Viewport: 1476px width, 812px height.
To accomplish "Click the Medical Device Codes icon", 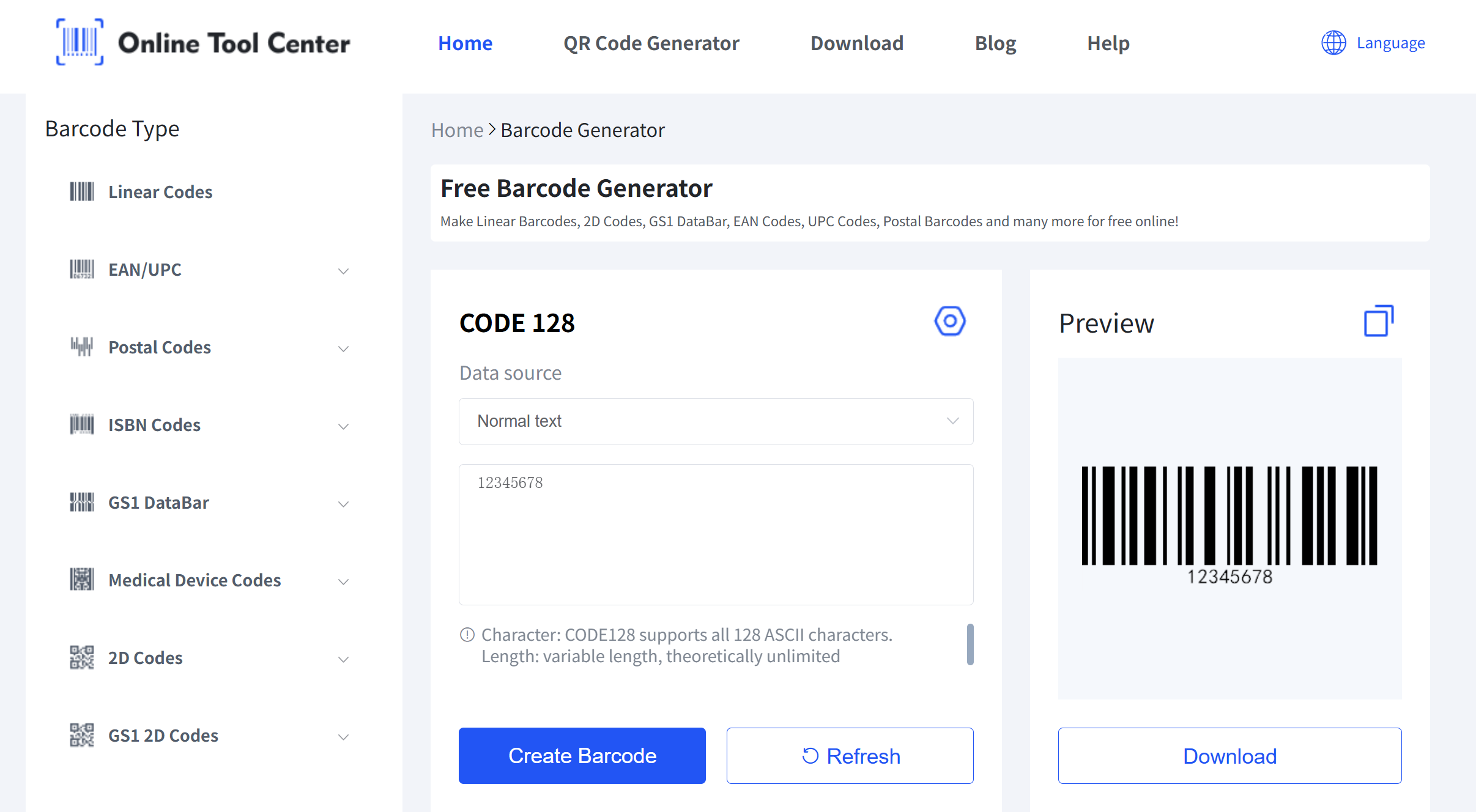I will [81, 580].
